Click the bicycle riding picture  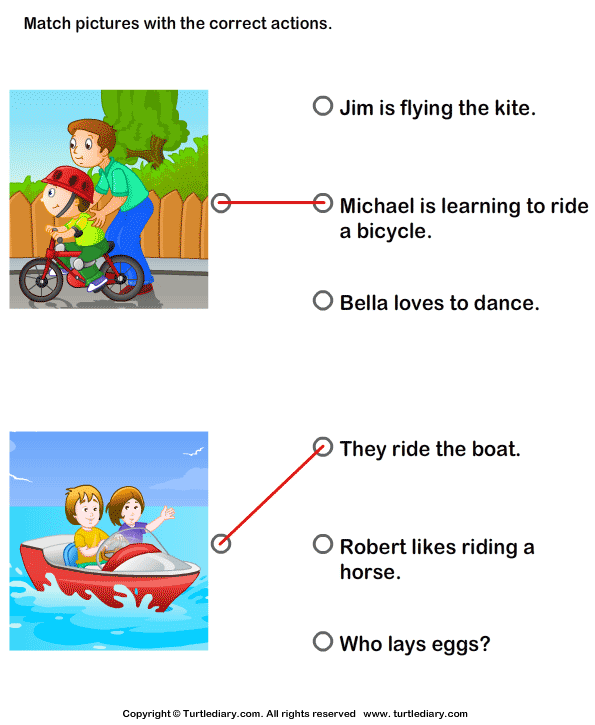point(109,199)
